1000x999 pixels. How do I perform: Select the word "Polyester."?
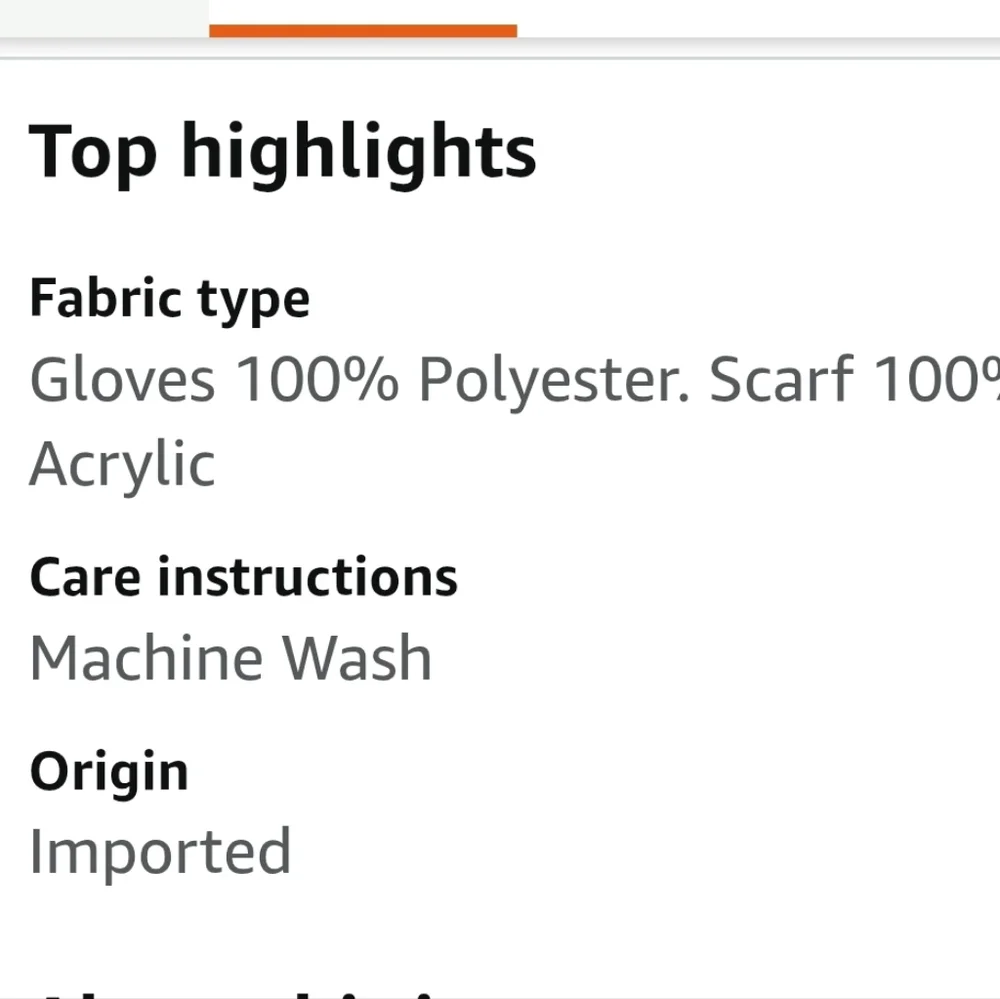point(554,382)
